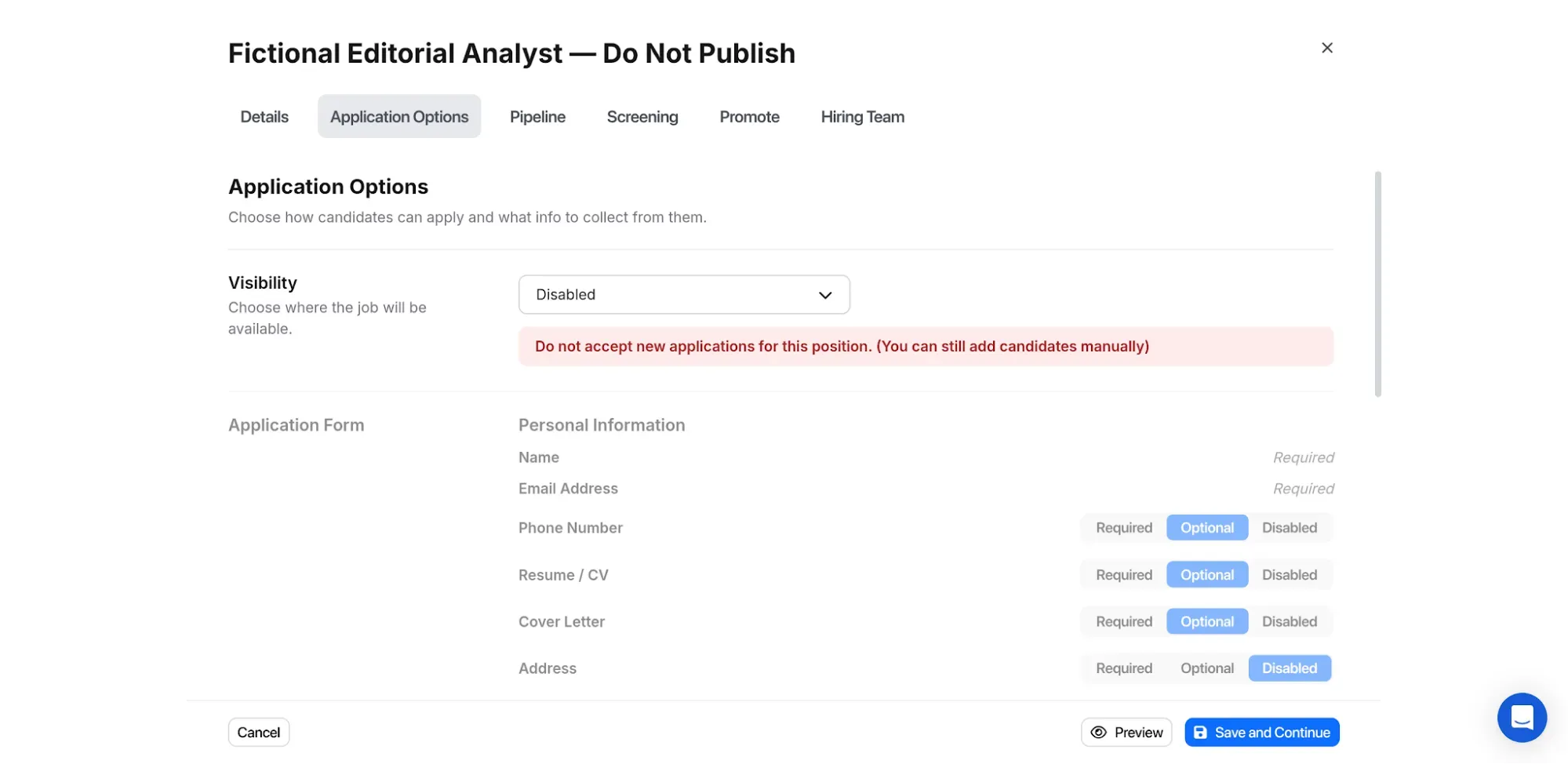Click the red do-not-accept applications notice

point(926,346)
